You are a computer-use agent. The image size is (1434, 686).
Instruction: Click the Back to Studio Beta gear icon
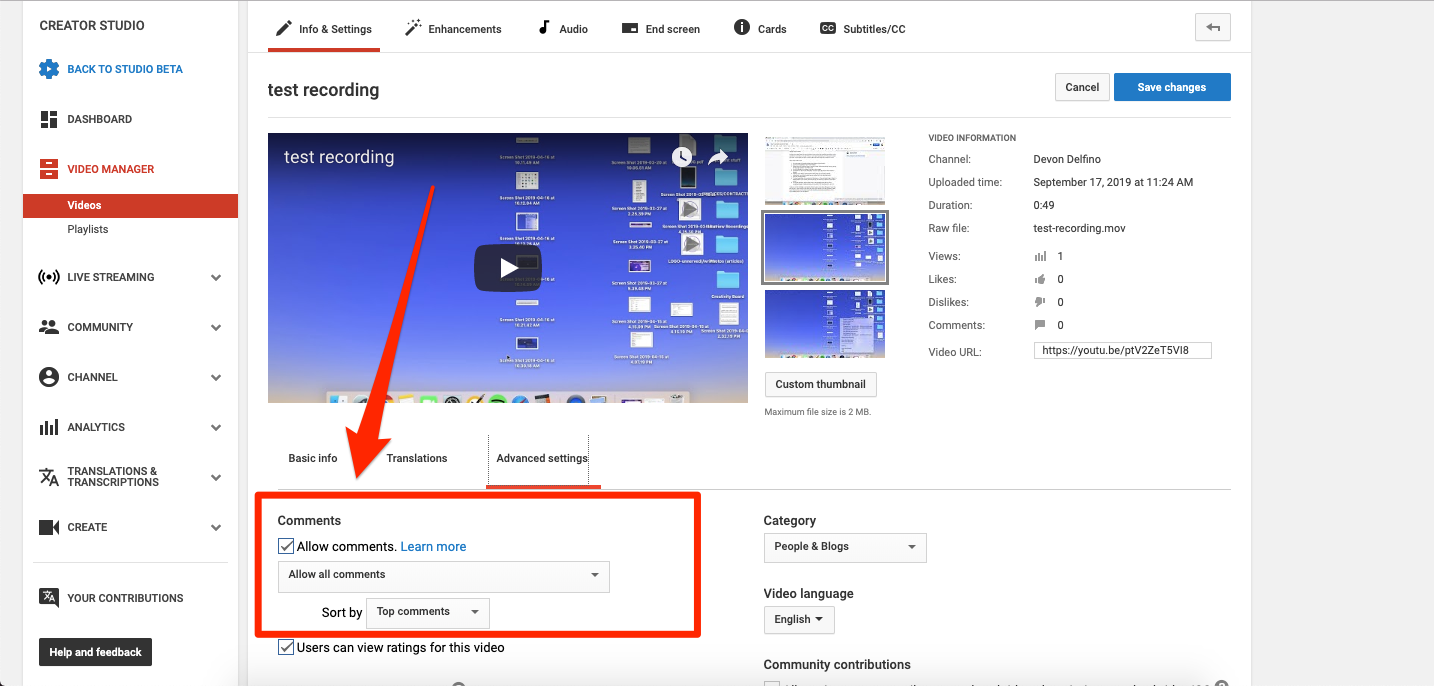(49, 69)
